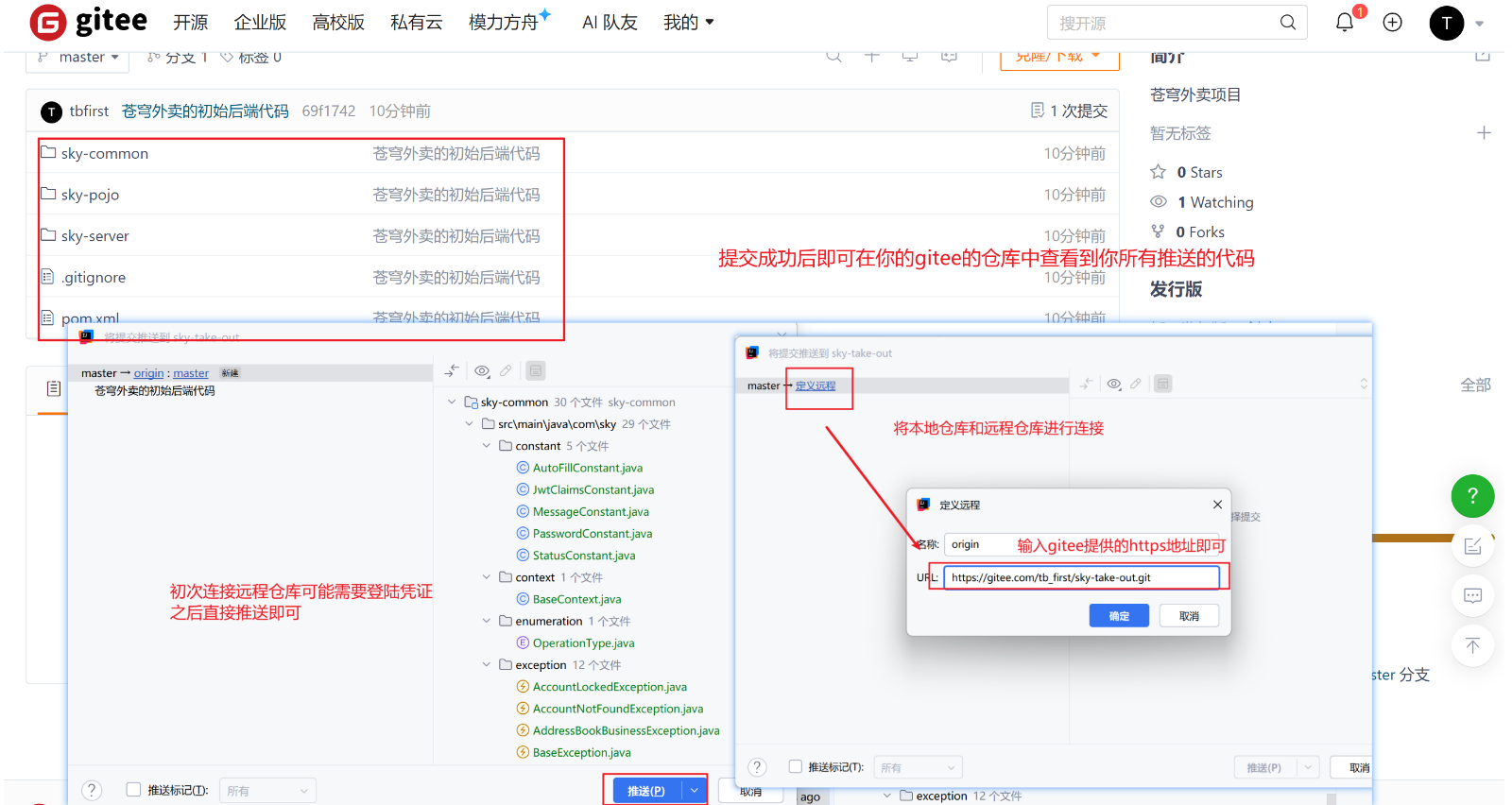The height and width of the screenshot is (805, 1512).
Task: Open the 私有云 menu
Action: 417,23
